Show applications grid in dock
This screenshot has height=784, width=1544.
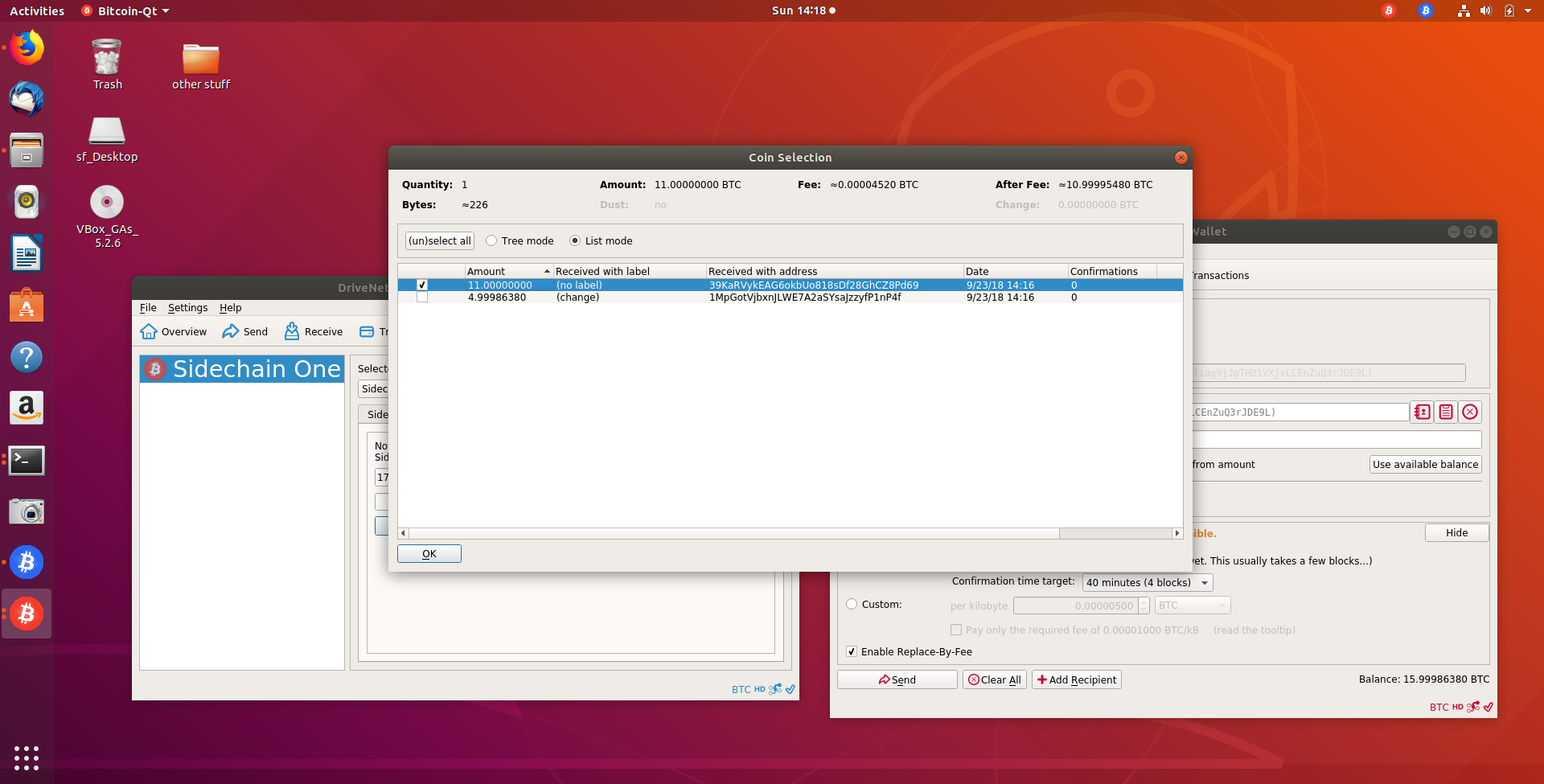pos(27,757)
